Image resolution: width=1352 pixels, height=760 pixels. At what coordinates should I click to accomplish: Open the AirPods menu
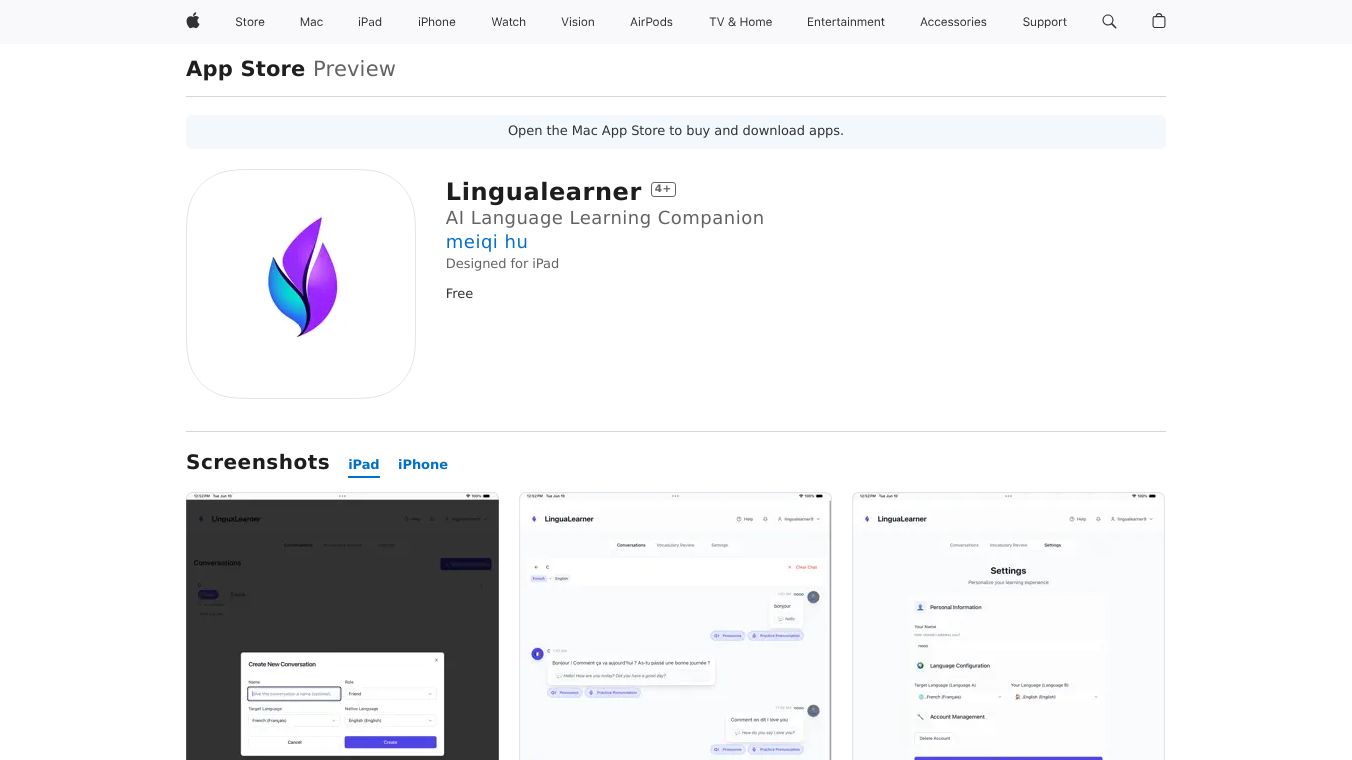coord(652,22)
